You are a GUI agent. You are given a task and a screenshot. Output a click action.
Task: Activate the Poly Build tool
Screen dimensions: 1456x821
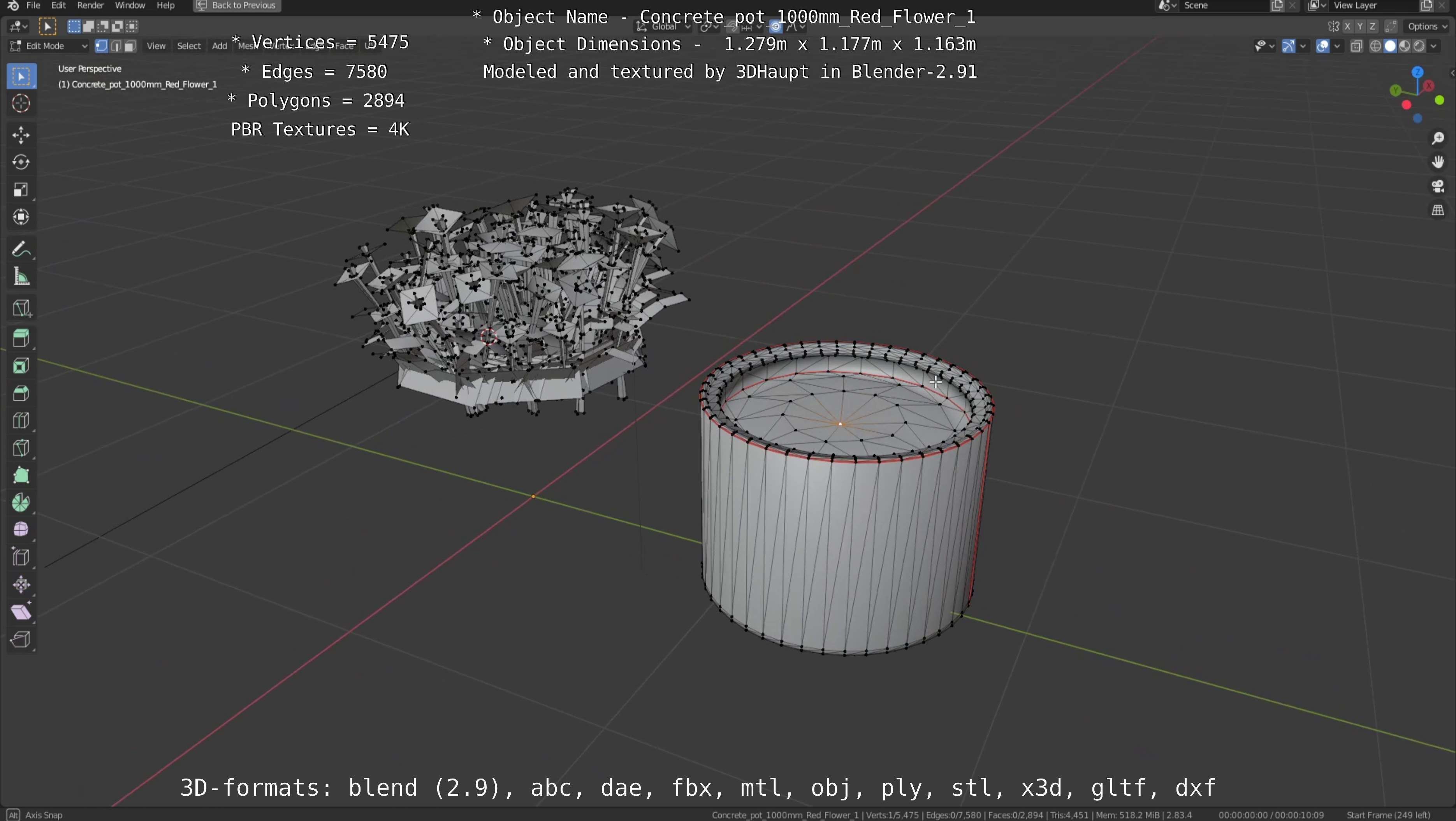click(21, 475)
